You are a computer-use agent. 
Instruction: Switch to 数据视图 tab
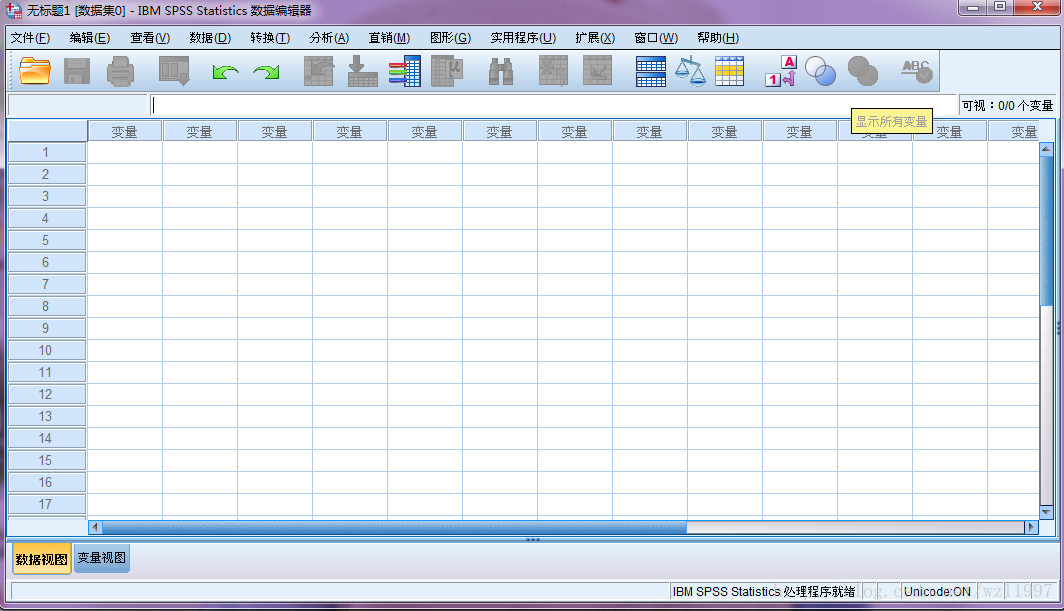[42, 559]
